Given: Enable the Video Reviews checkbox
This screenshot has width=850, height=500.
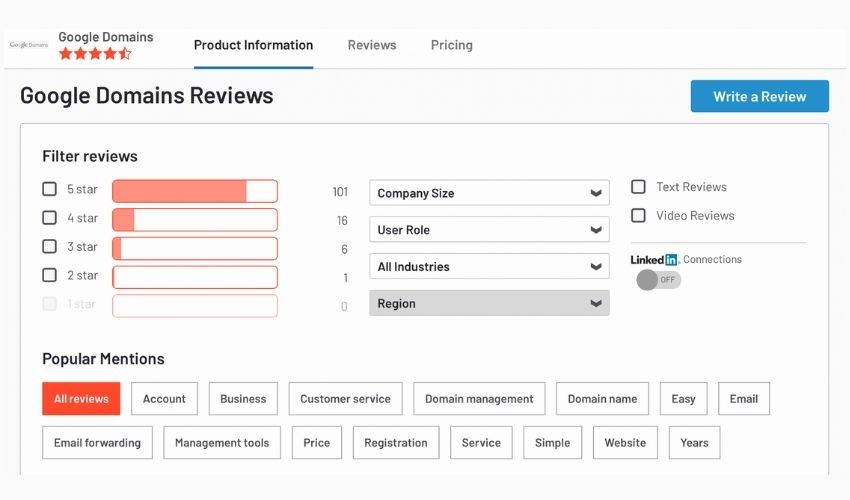Looking at the screenshot, I should click(639, 215).
